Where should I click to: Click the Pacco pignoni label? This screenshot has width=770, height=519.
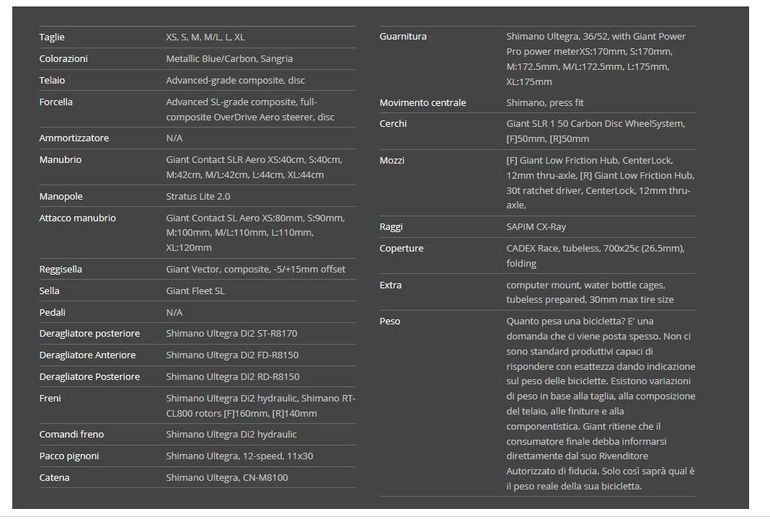coord(70,456)
